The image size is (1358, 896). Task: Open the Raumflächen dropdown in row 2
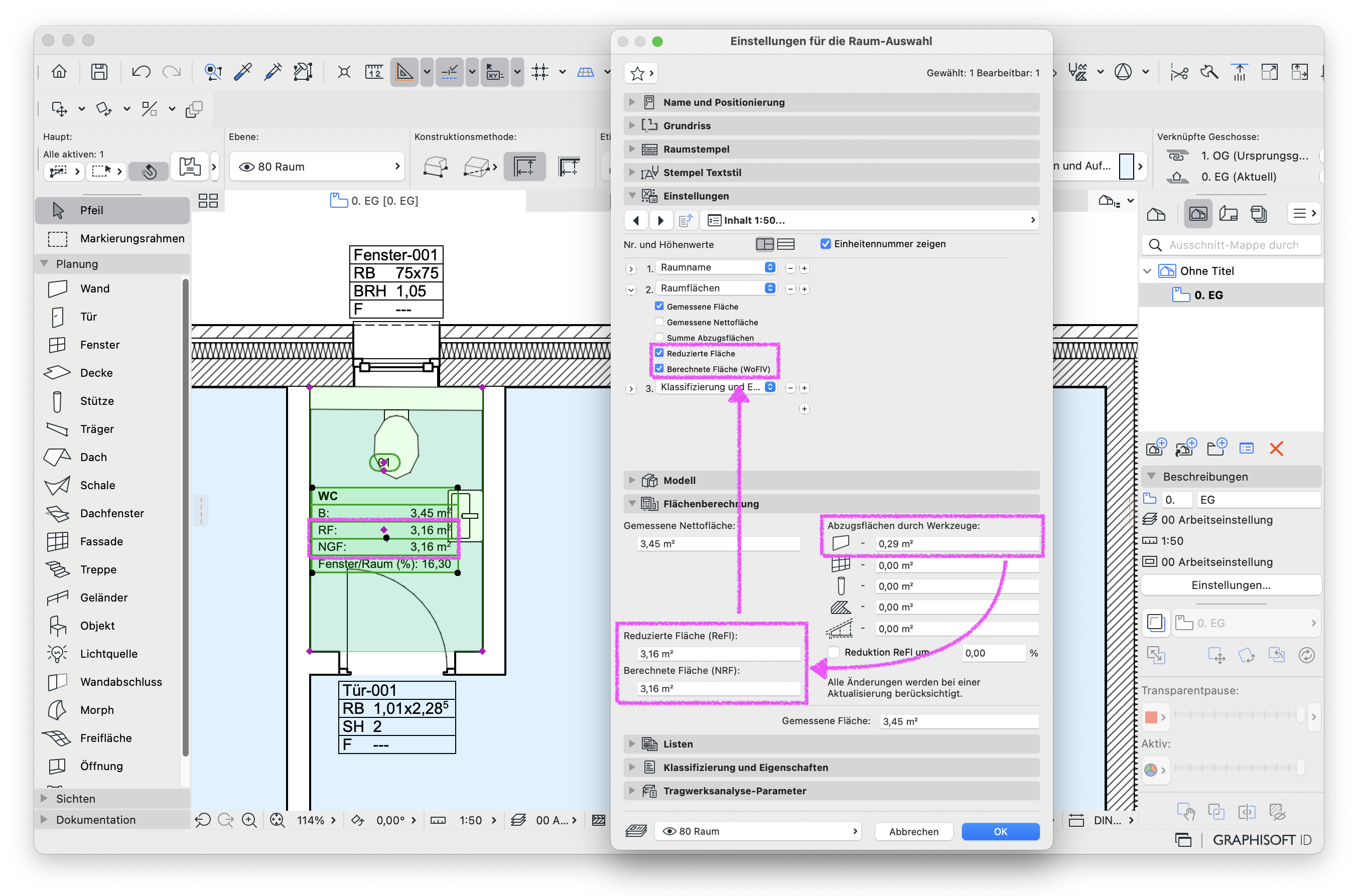(717, 288)
